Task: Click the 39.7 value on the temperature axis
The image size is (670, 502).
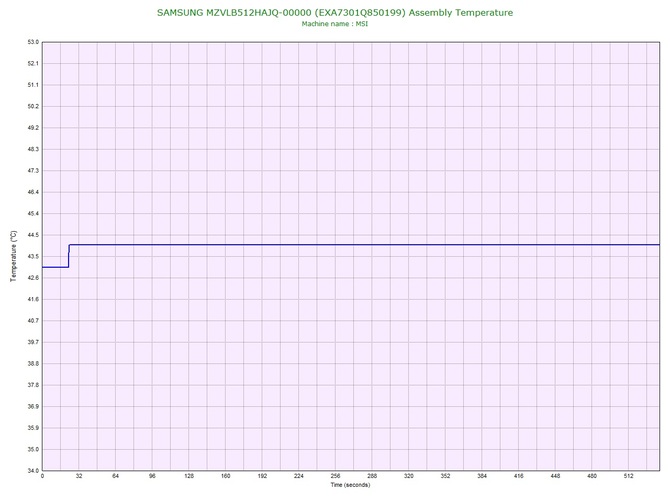Action: [33, 342]
